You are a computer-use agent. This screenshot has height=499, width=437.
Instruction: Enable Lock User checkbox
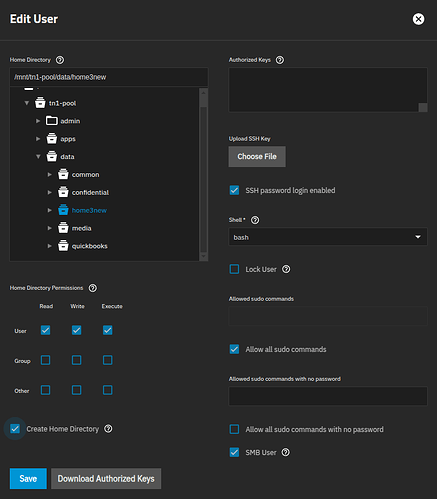pos(234,269)
